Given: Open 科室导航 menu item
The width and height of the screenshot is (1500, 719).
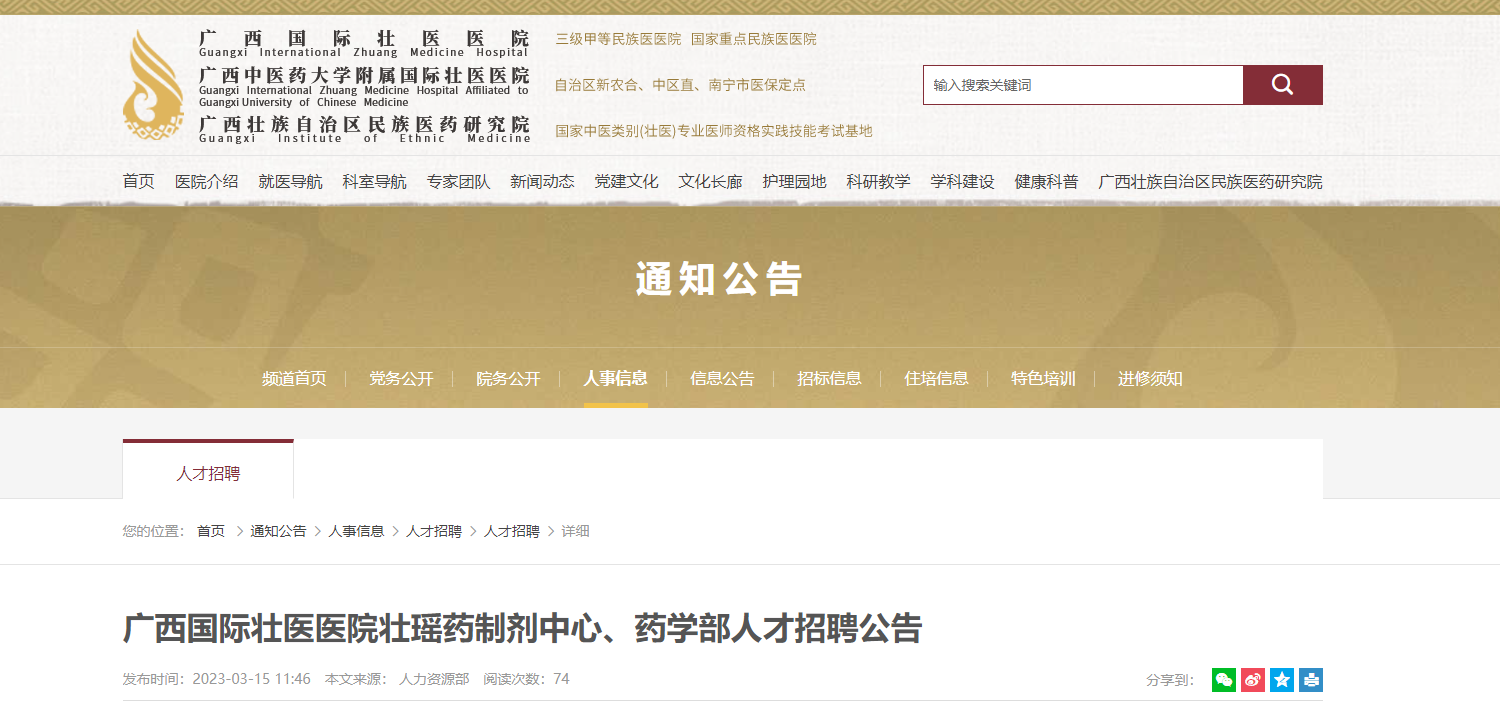Looking at the screenshot, I should pos(375,182).
